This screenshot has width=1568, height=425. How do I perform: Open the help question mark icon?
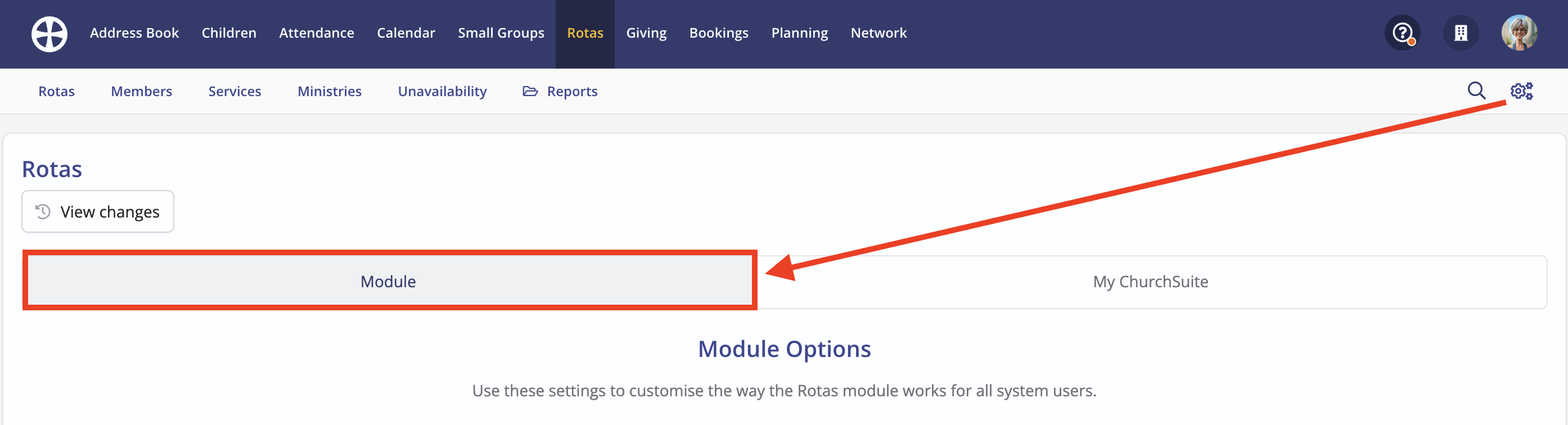(x=1403, y=33)
